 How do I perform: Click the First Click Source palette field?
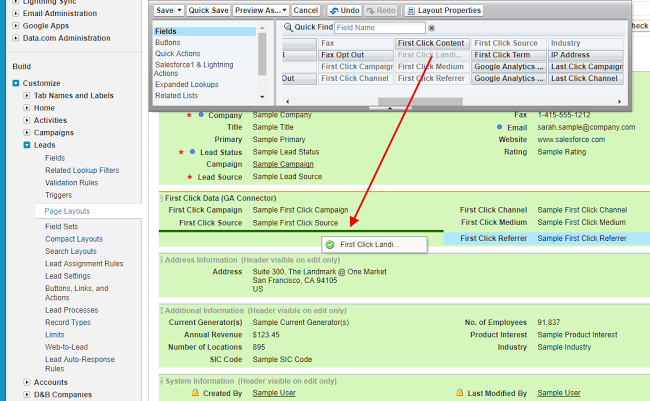click(509, 43)
